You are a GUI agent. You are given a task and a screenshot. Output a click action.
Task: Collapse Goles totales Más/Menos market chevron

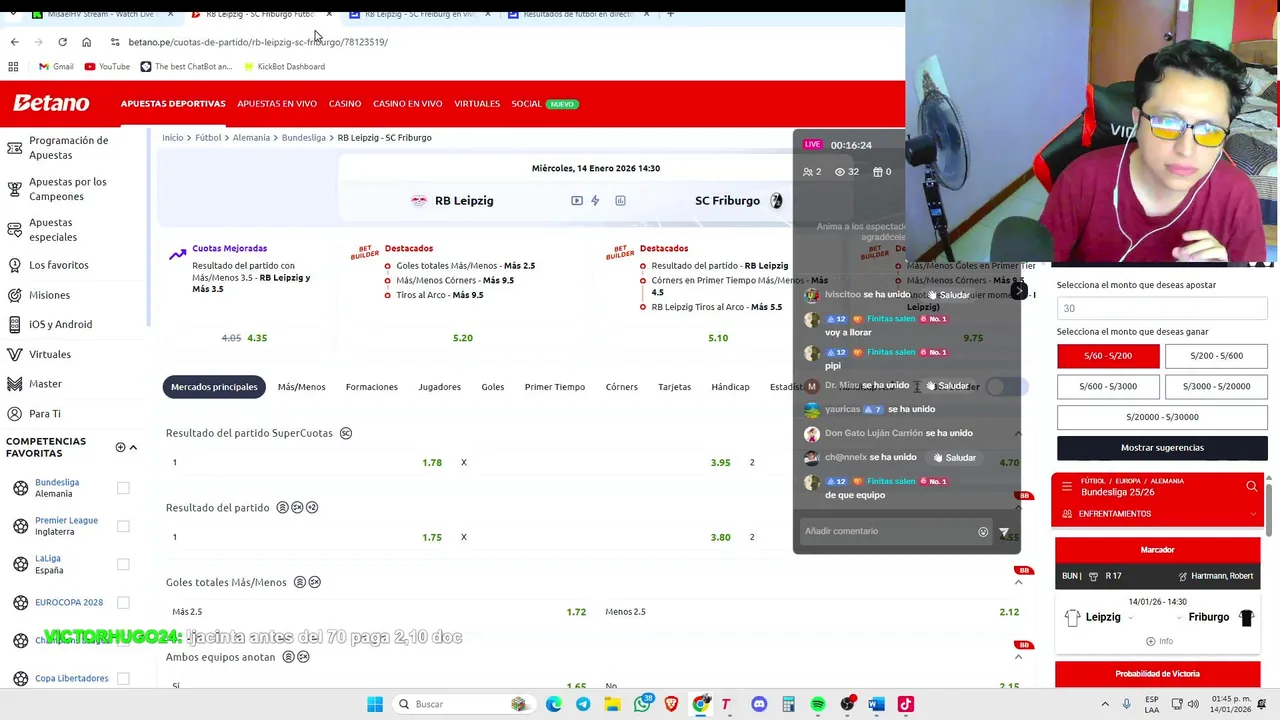[1018, 582]
